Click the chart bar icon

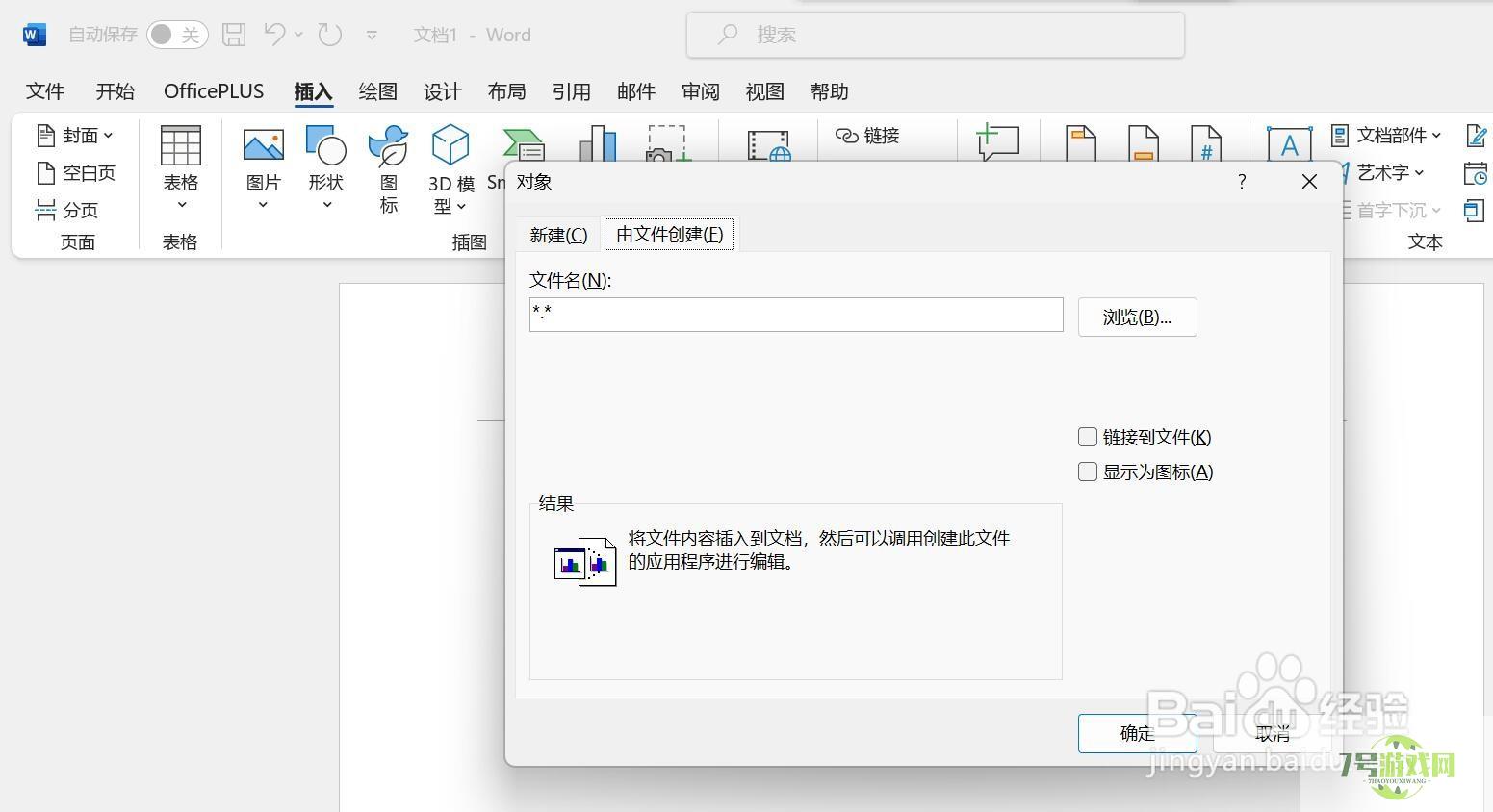click(597, 144)
